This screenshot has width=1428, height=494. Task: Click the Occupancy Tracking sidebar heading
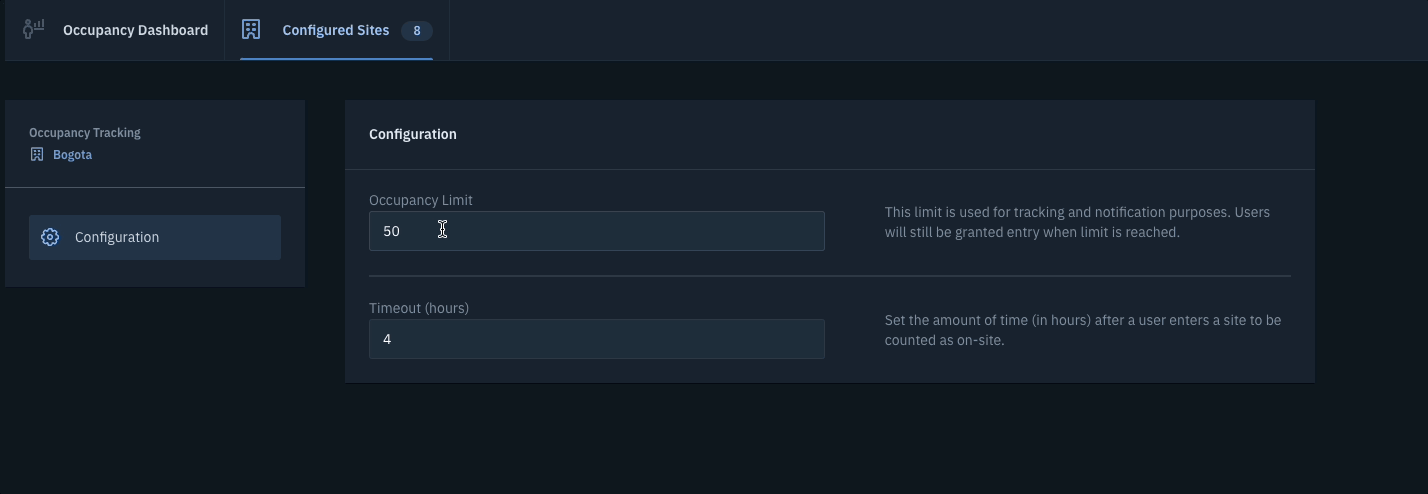pos(85,133)
